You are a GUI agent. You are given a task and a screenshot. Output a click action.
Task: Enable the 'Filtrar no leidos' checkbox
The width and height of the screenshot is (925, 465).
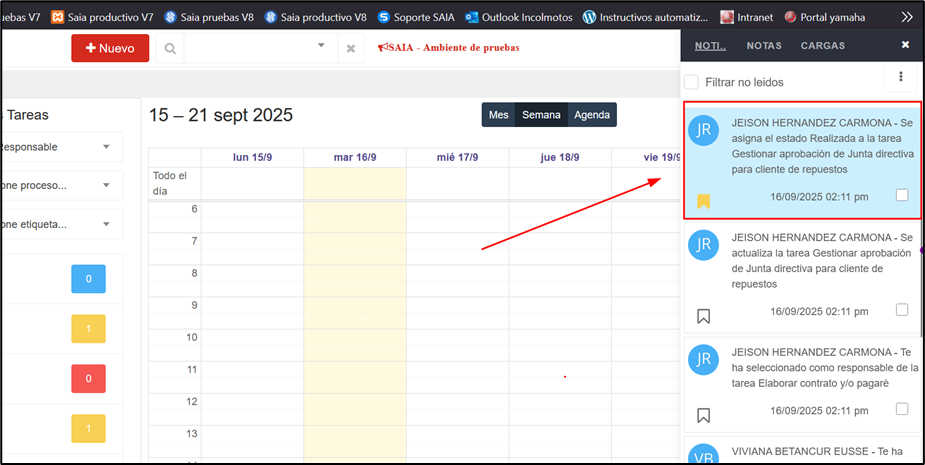click(691, 82)
